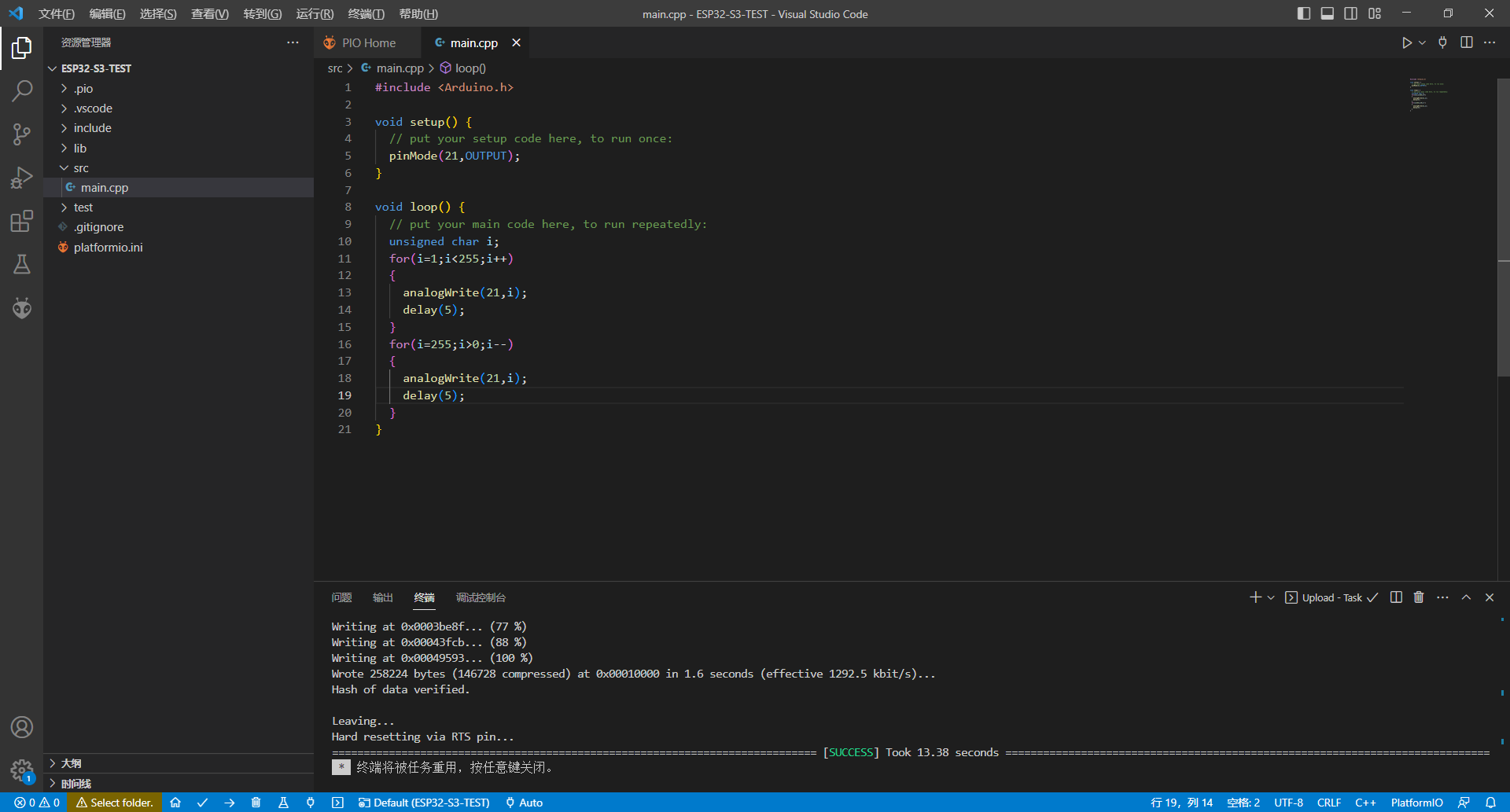
Task: Click PlatformIO Clean trash icon in status bar
Action: point(256,803)
